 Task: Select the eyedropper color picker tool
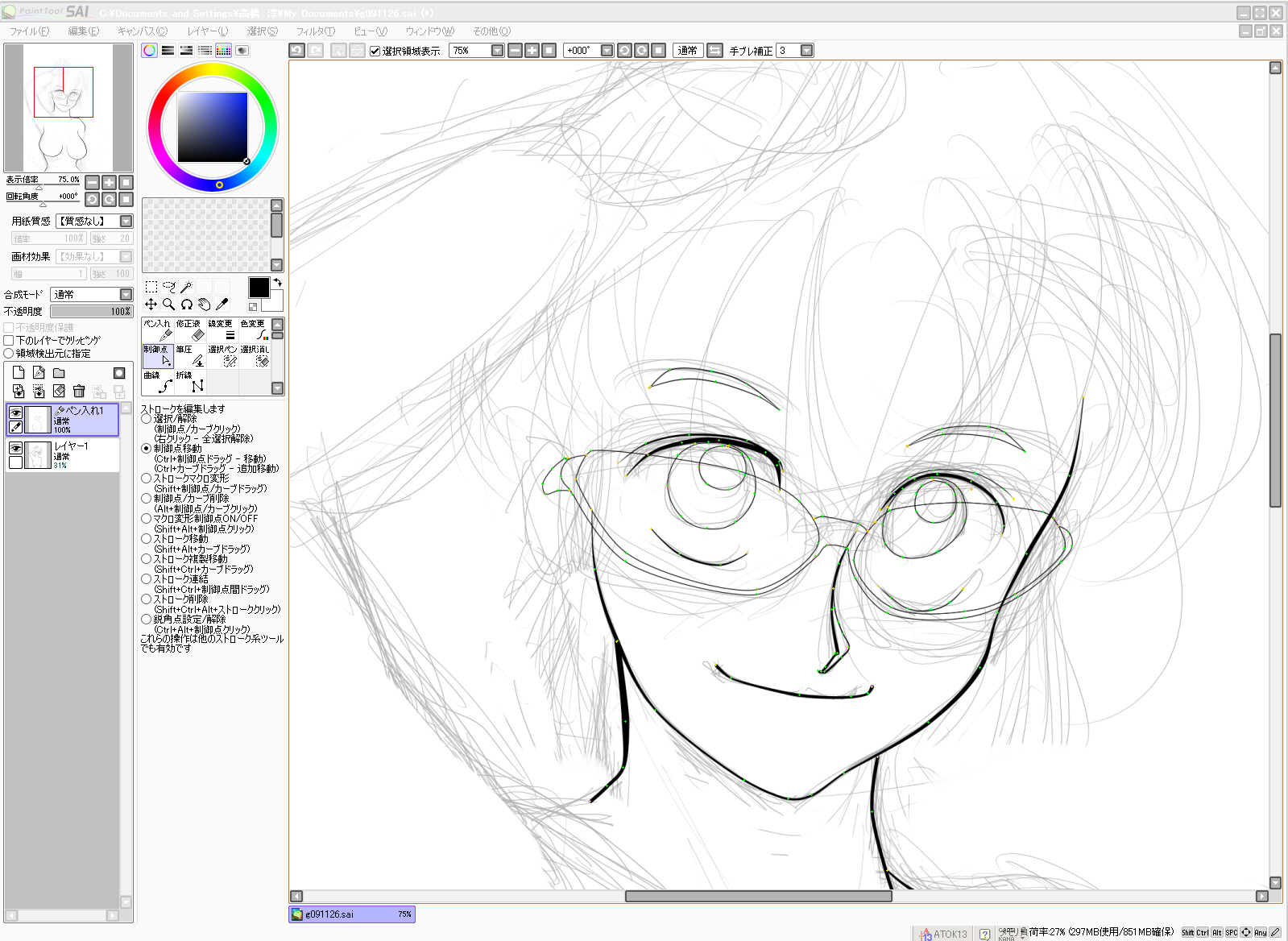[222, 305]
